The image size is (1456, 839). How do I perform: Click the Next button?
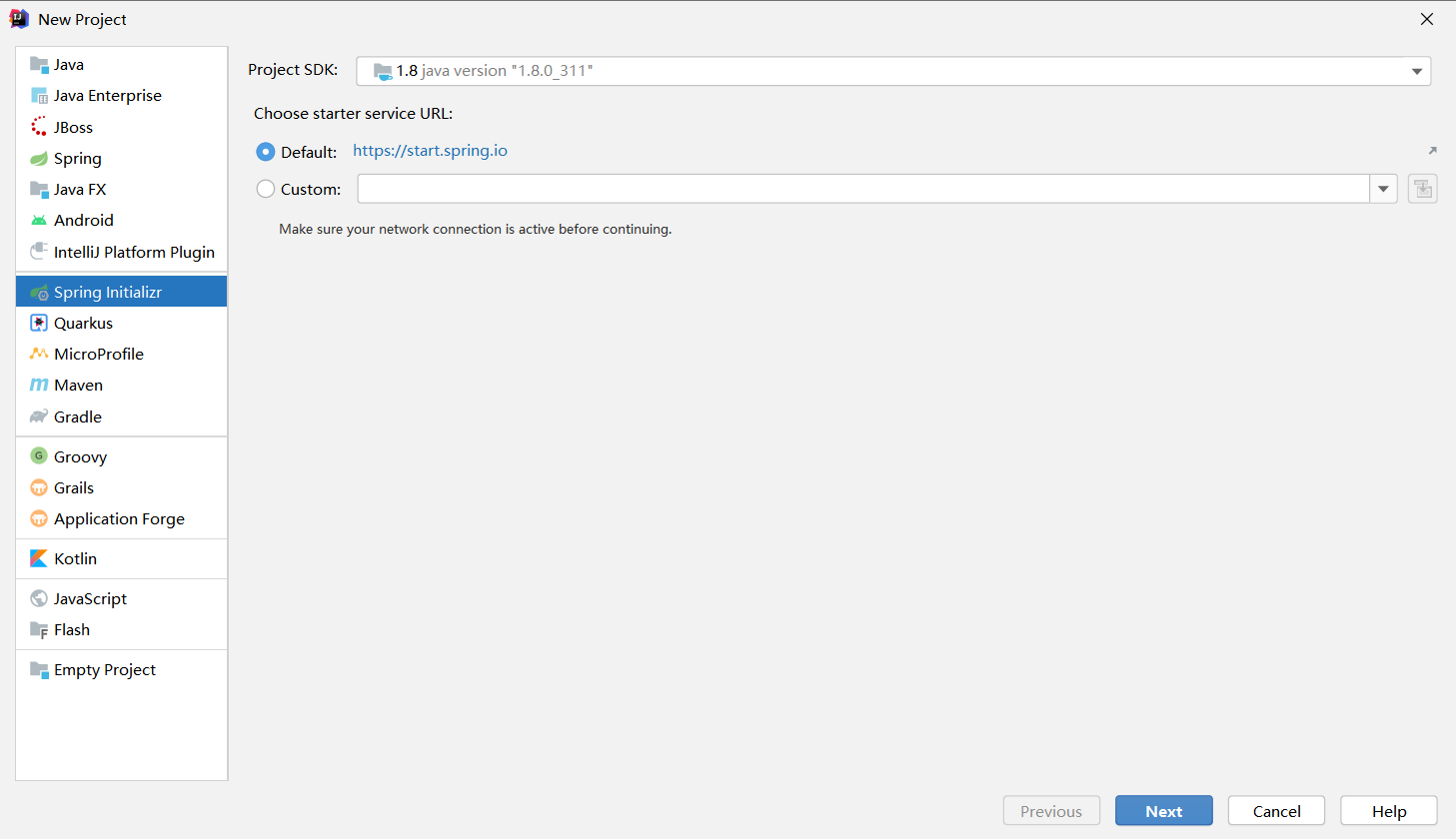coord(1164,811)
